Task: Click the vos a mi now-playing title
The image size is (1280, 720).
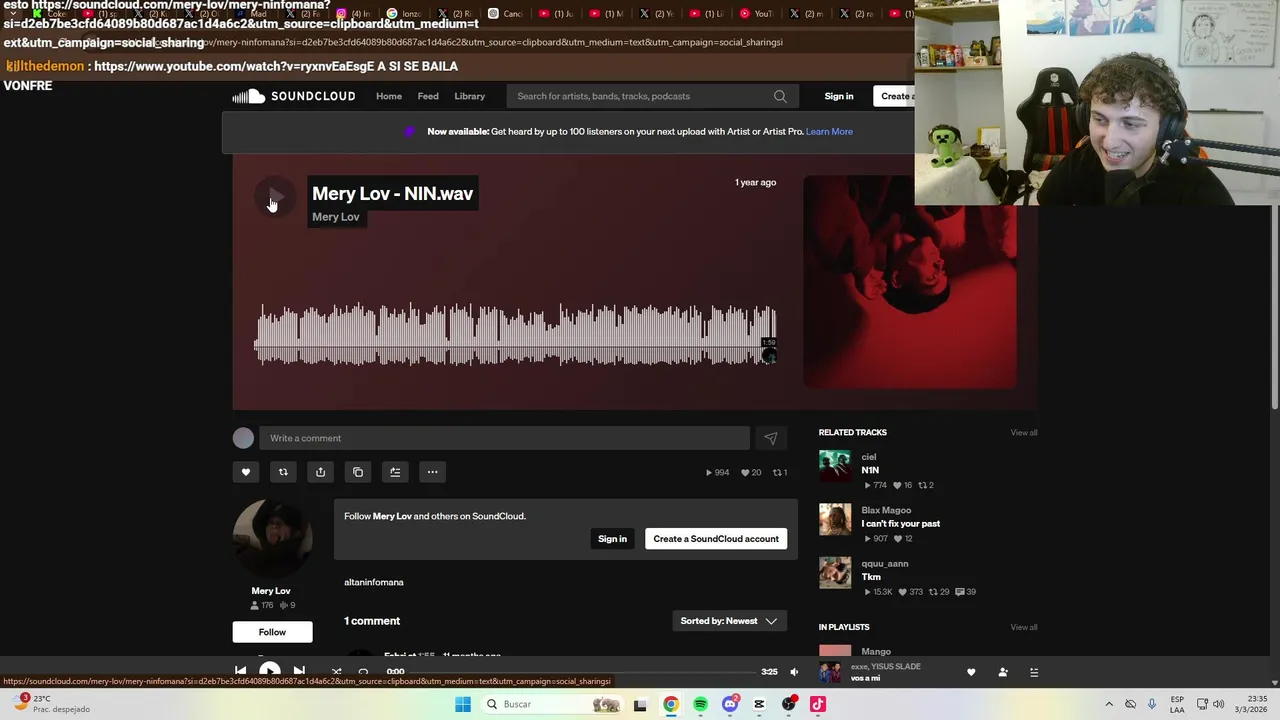Action: 866,678
